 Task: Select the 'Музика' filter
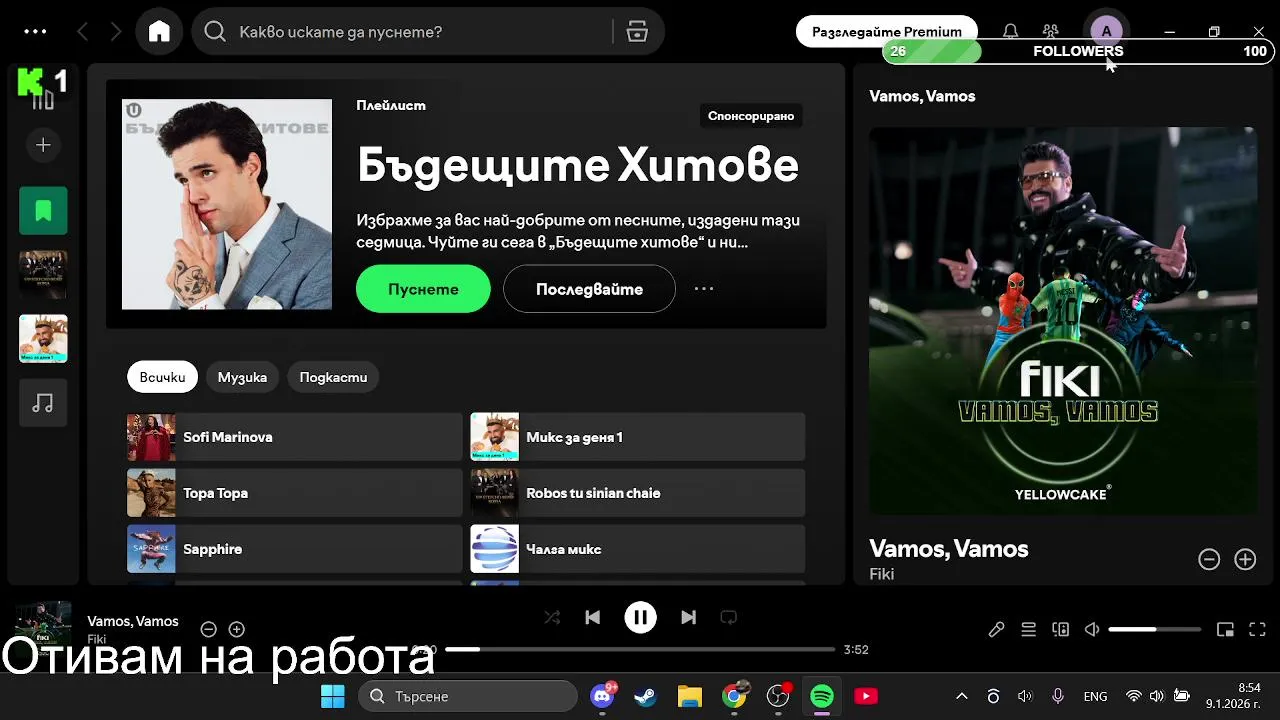242,377
